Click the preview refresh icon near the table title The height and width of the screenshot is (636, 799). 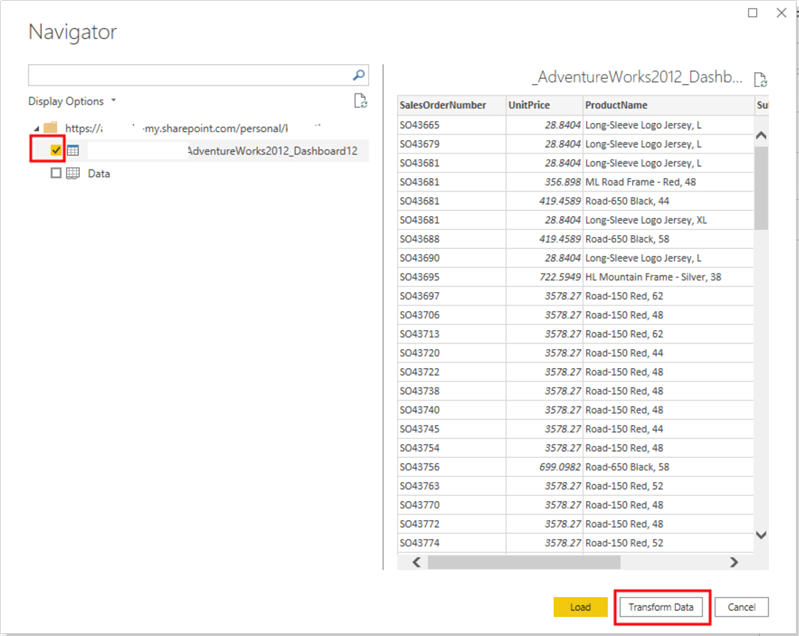coord(760,80)
